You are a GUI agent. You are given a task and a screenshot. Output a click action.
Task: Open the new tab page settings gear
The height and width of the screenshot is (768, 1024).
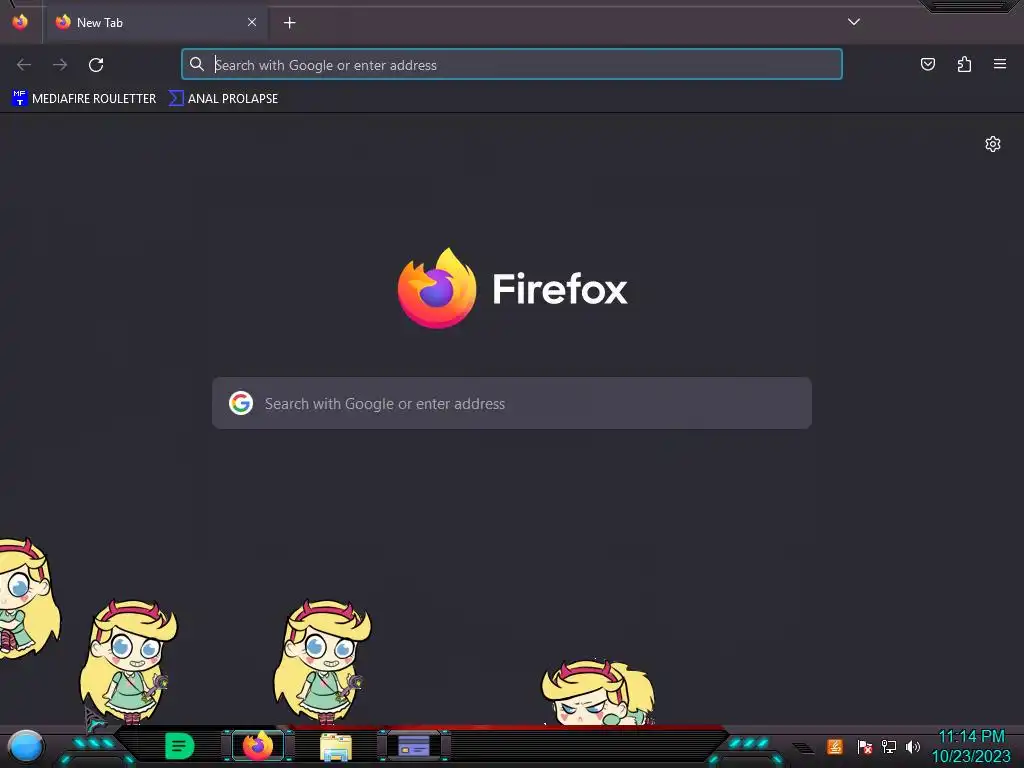coord(993,144)
